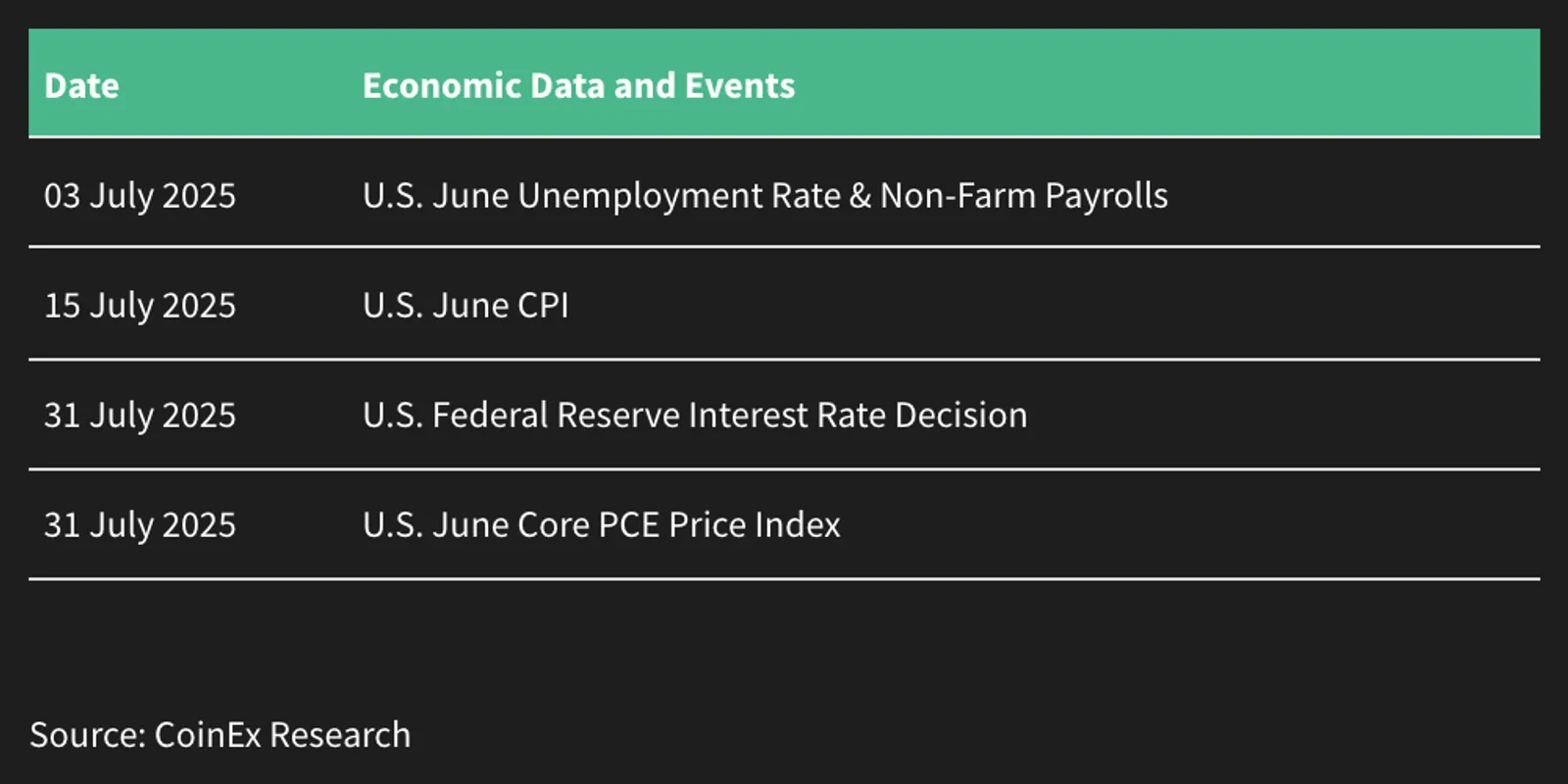Select U.S. Federal Reserve Interest Rate Decision

695,416
